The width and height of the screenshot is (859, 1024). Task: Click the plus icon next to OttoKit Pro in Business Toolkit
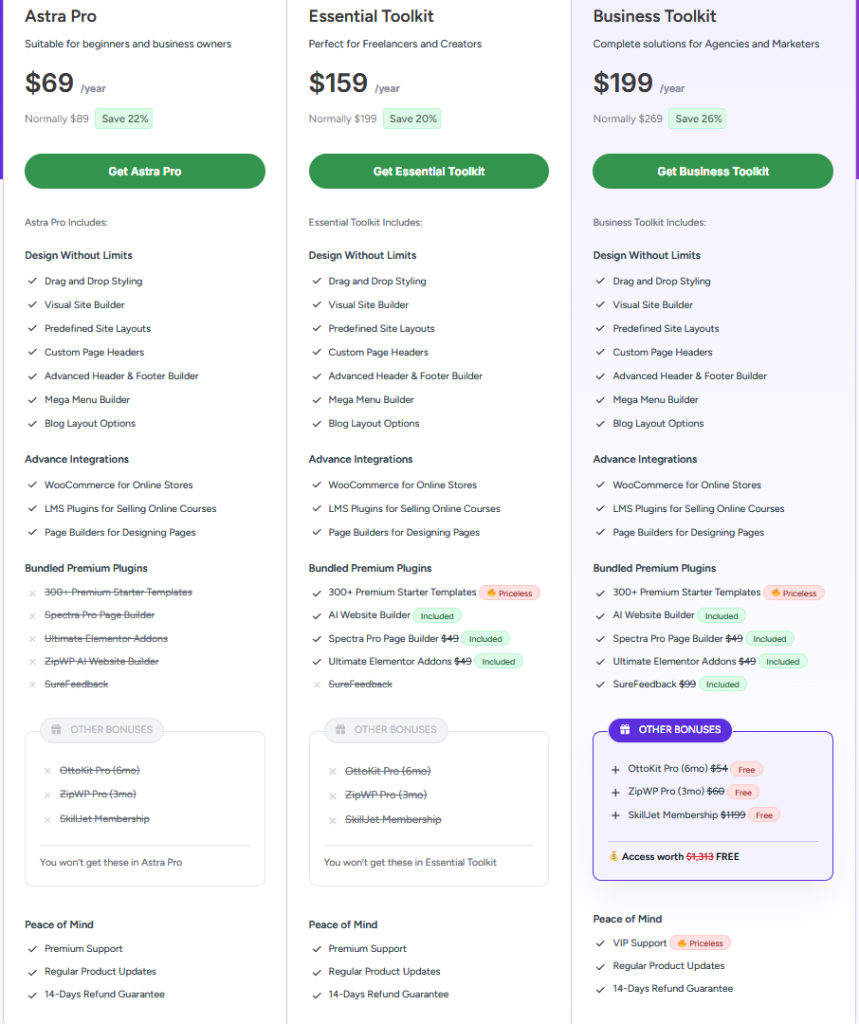(616, 770)
